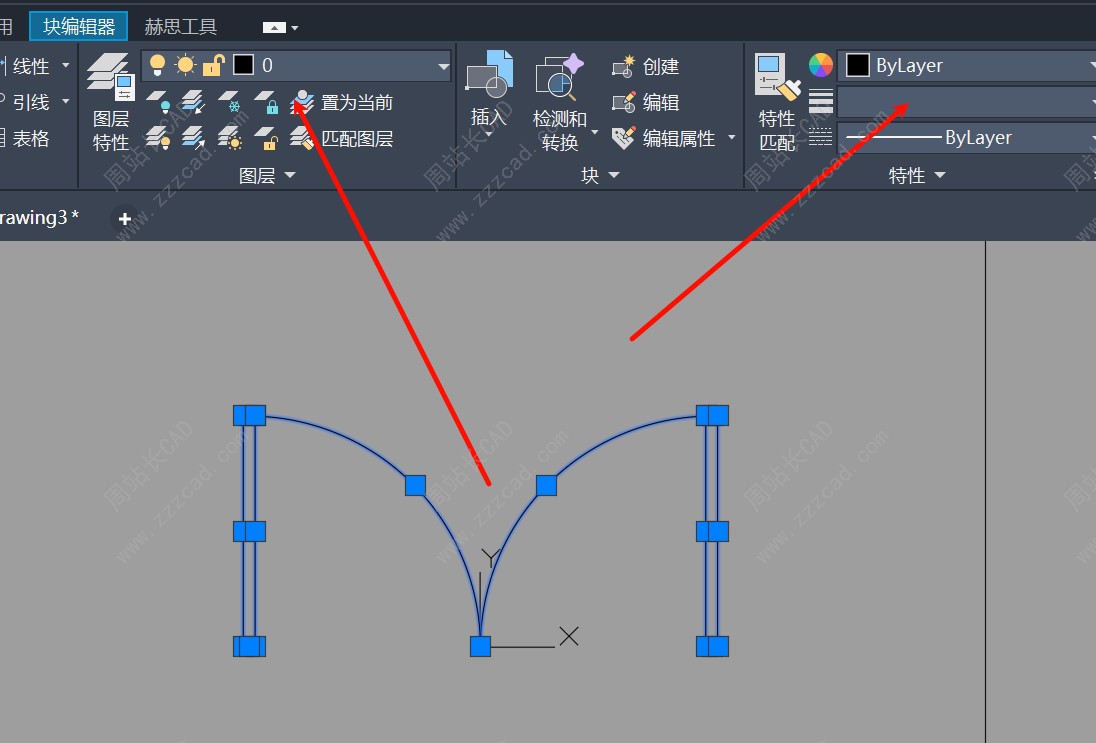Open the layer 0 dropdown list

point(443,66)
